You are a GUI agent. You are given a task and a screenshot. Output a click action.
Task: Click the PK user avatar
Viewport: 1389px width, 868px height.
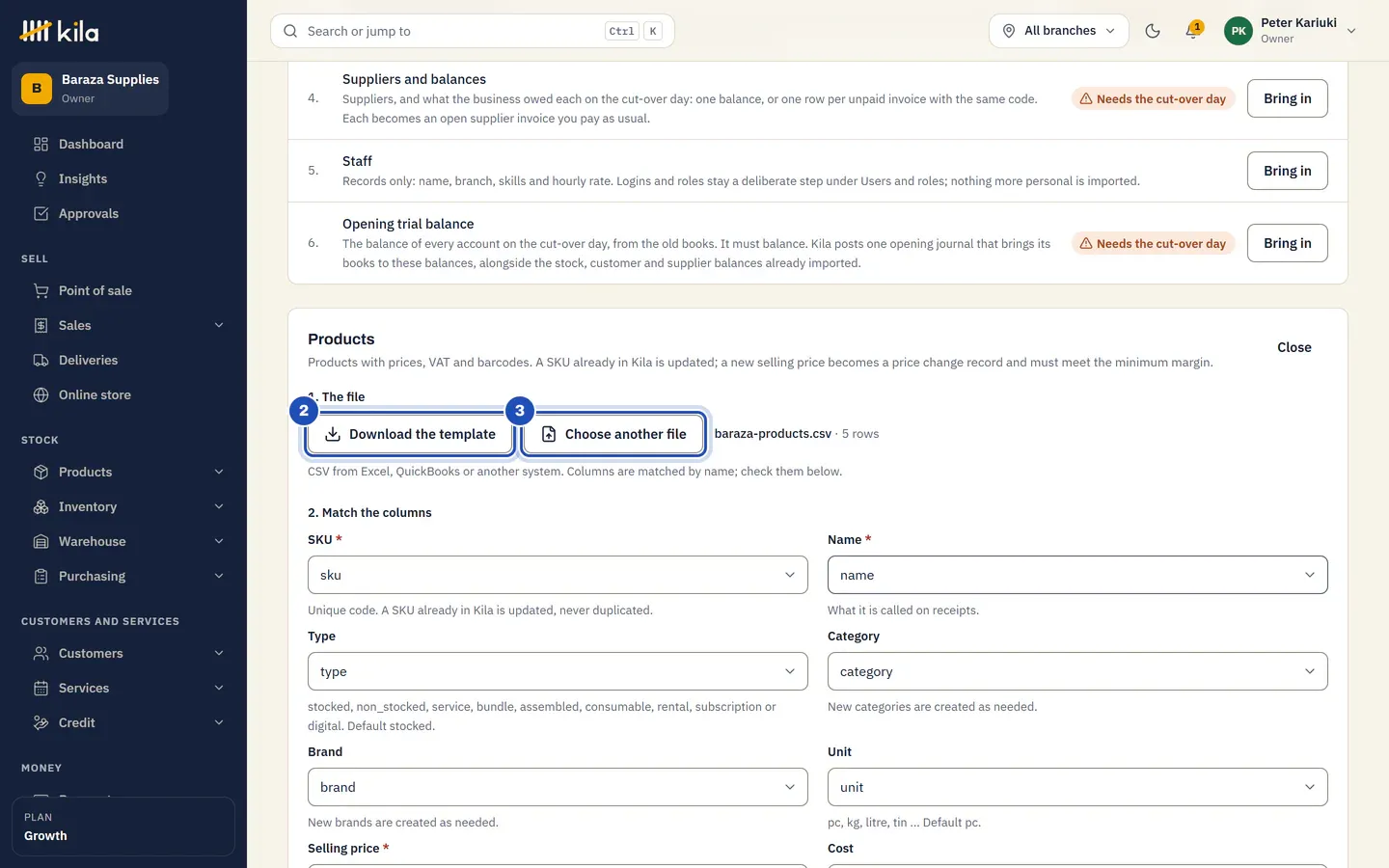[1239, 31]
